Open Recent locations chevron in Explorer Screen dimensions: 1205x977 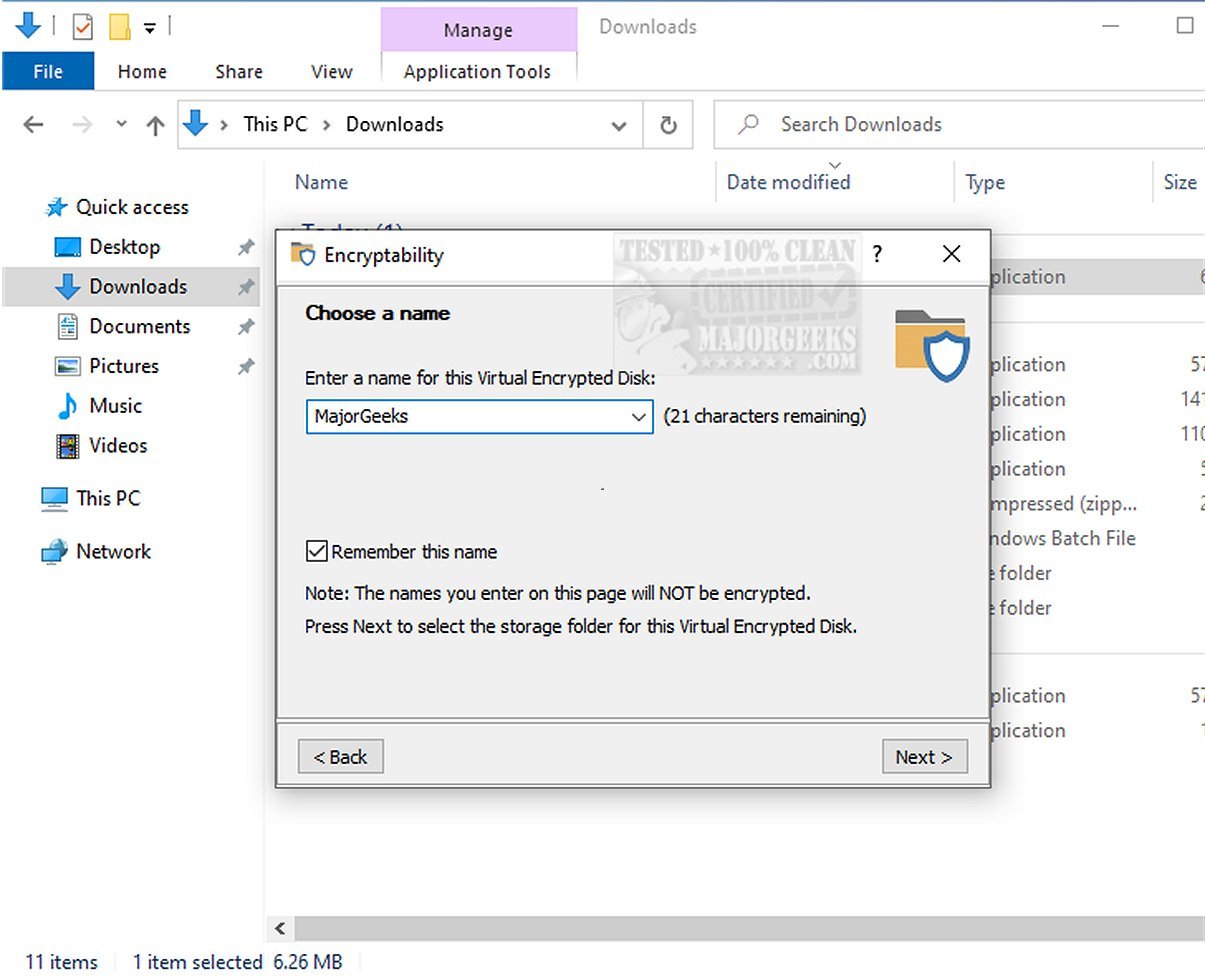[x=121, y=125]
